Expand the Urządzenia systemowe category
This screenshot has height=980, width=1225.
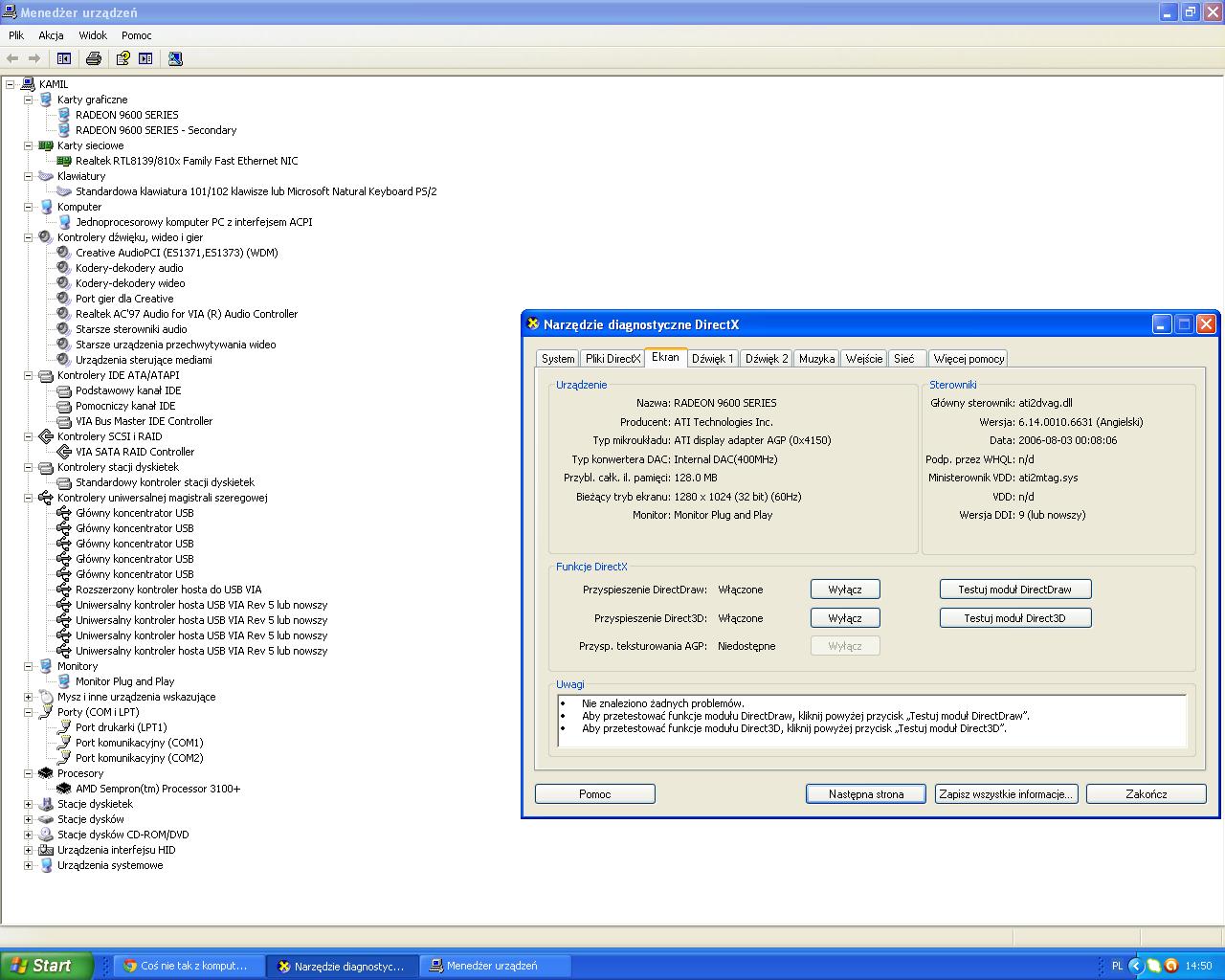point(28,865)
